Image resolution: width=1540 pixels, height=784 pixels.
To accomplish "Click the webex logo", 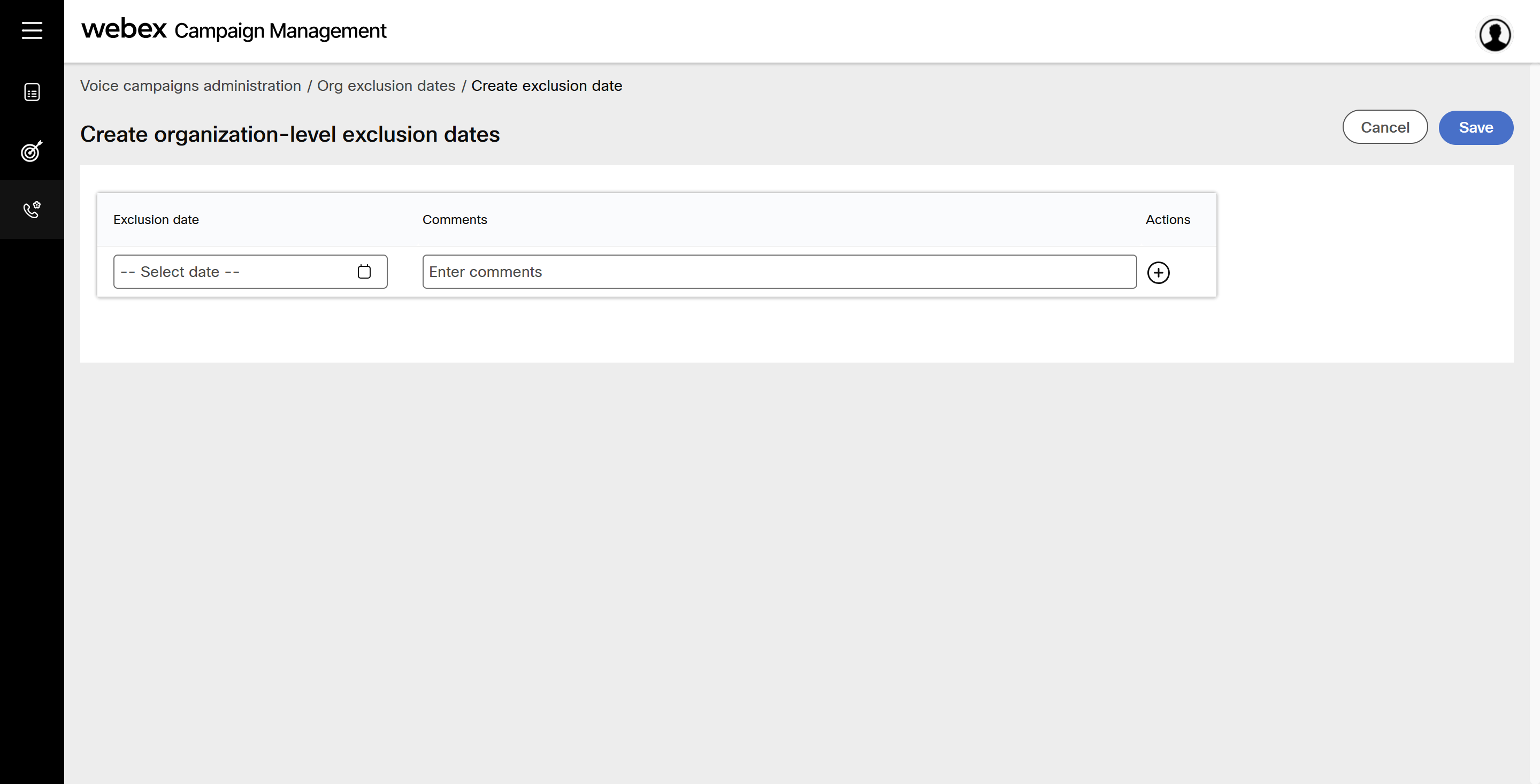I will tap(124, 29).
